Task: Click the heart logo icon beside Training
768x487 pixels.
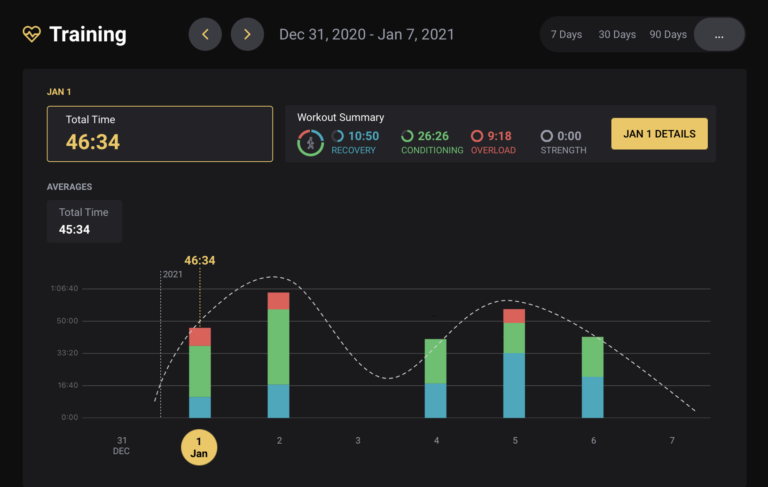Action: (32, 34)
